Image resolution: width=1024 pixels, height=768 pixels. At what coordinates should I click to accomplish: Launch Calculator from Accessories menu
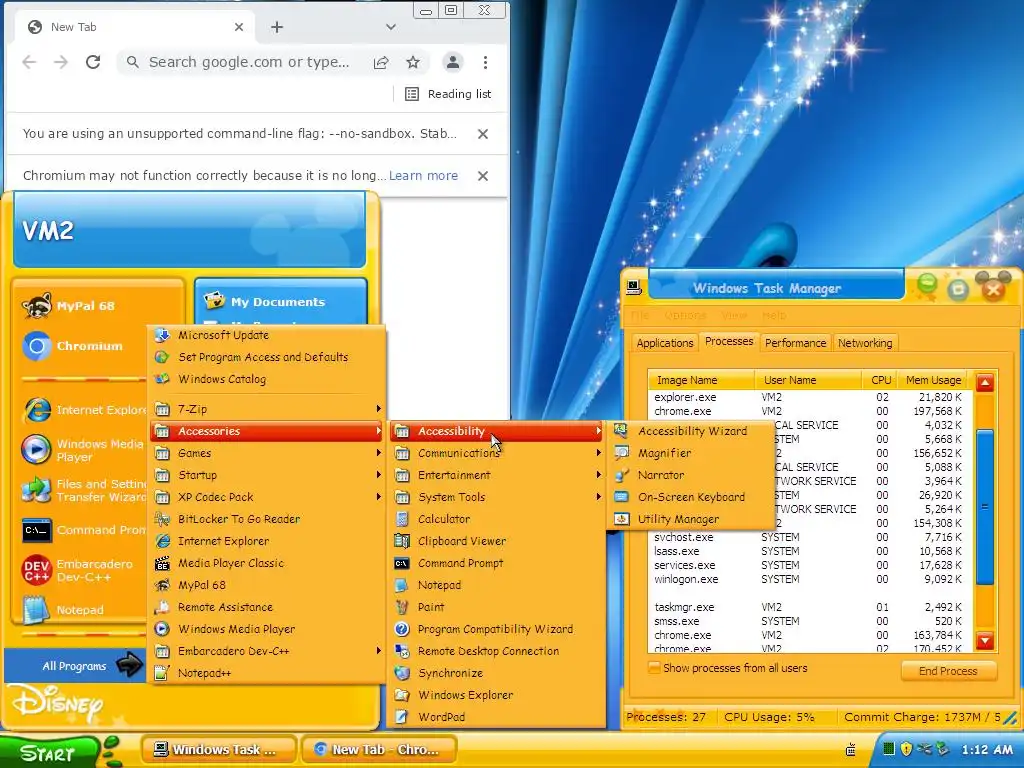[497, 519]
